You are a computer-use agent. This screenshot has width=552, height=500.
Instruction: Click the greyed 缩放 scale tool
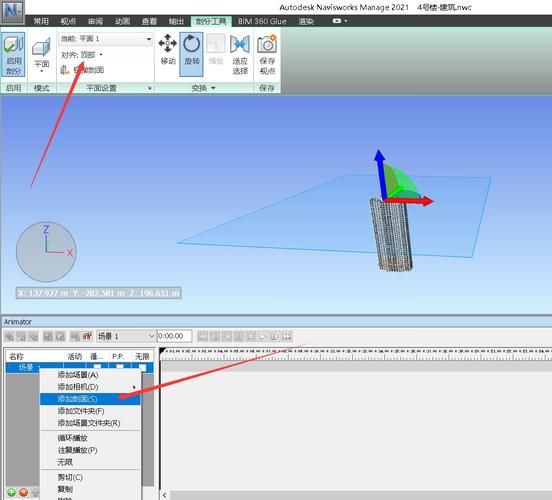coord(216,50)
